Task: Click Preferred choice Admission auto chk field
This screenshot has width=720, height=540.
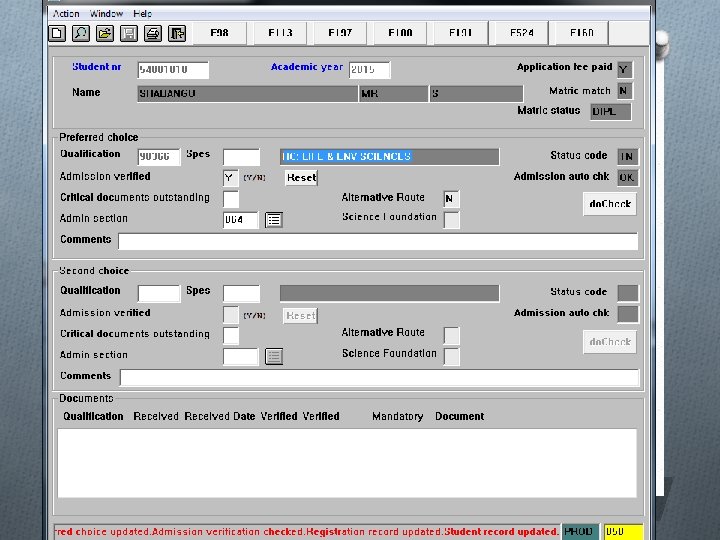Action: (x=627, y=178)
